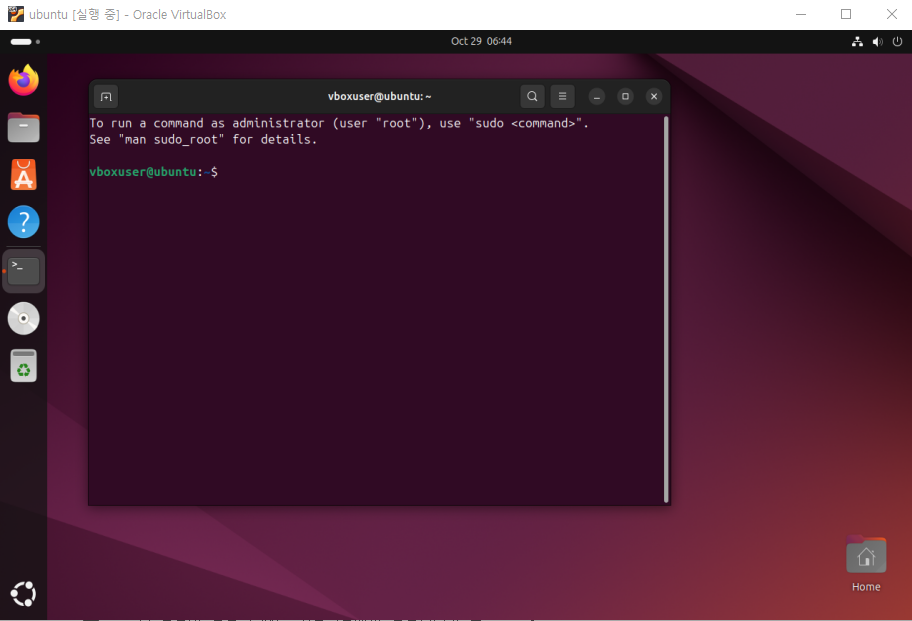Image resolution: width=912 pixels, height=621 pixels.
Task: Click the VirtualBox title bar app icon
Action: click(x=16, y=14)
